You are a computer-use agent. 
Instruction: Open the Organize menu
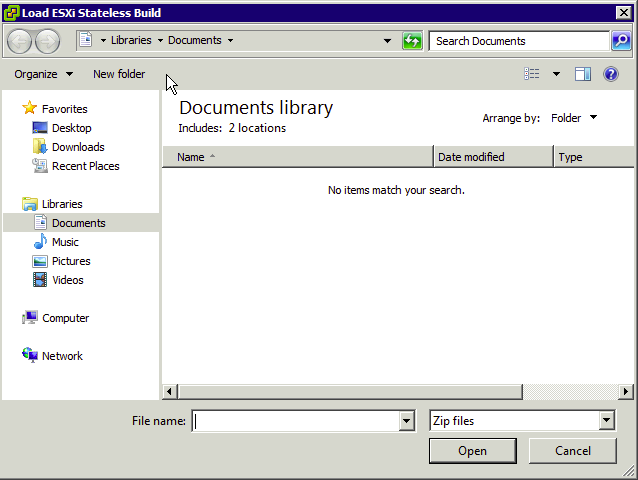click(44, 74)
